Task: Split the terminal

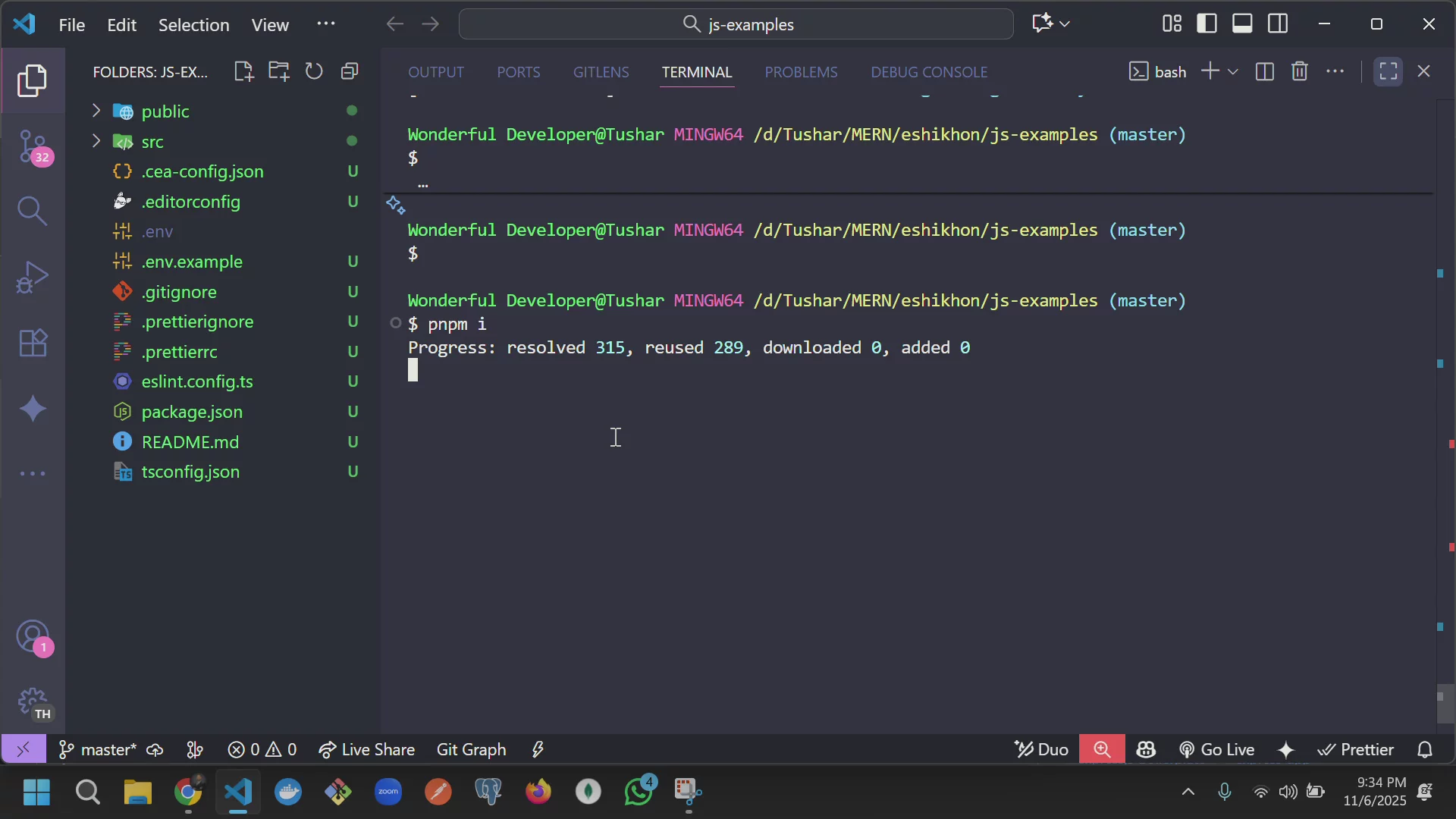Action: pos(1265,71)
